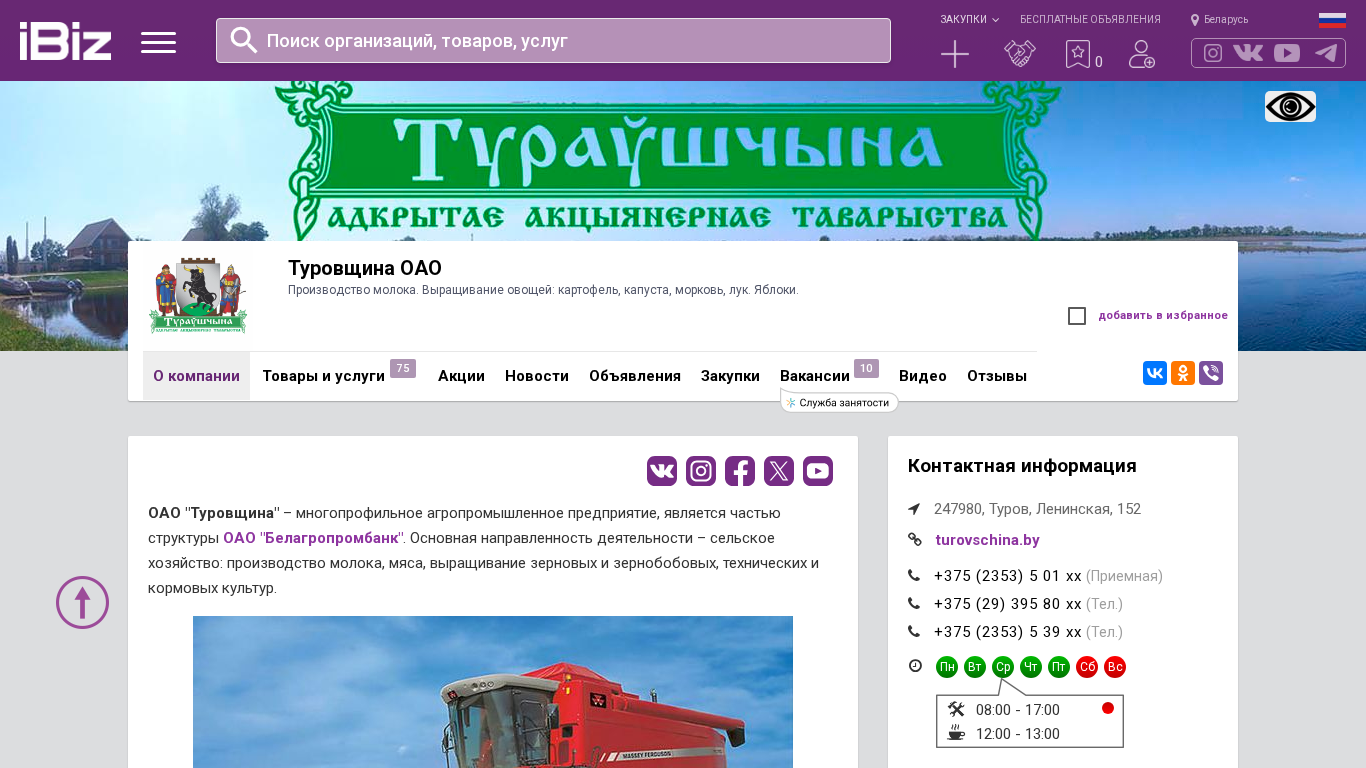Image resolution: width=1366 pixels, height=768 pixels.
Task: Click the address 247980, Туров, Ленинская, 152
Action: pos(1037,509)
